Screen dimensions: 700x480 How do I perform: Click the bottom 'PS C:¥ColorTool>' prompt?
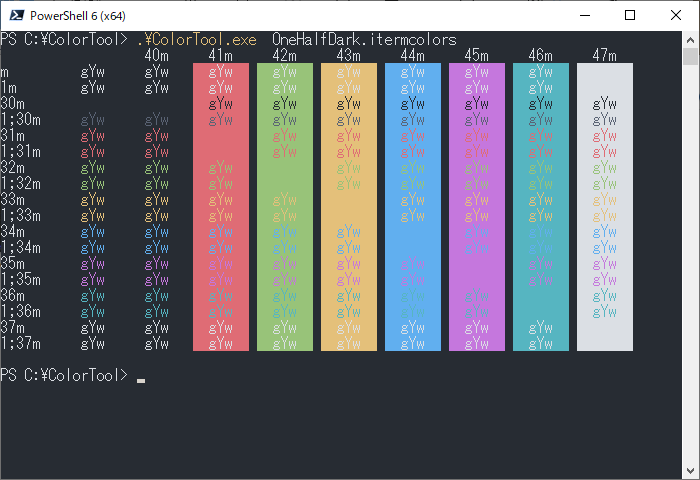(x=64, y=376)
